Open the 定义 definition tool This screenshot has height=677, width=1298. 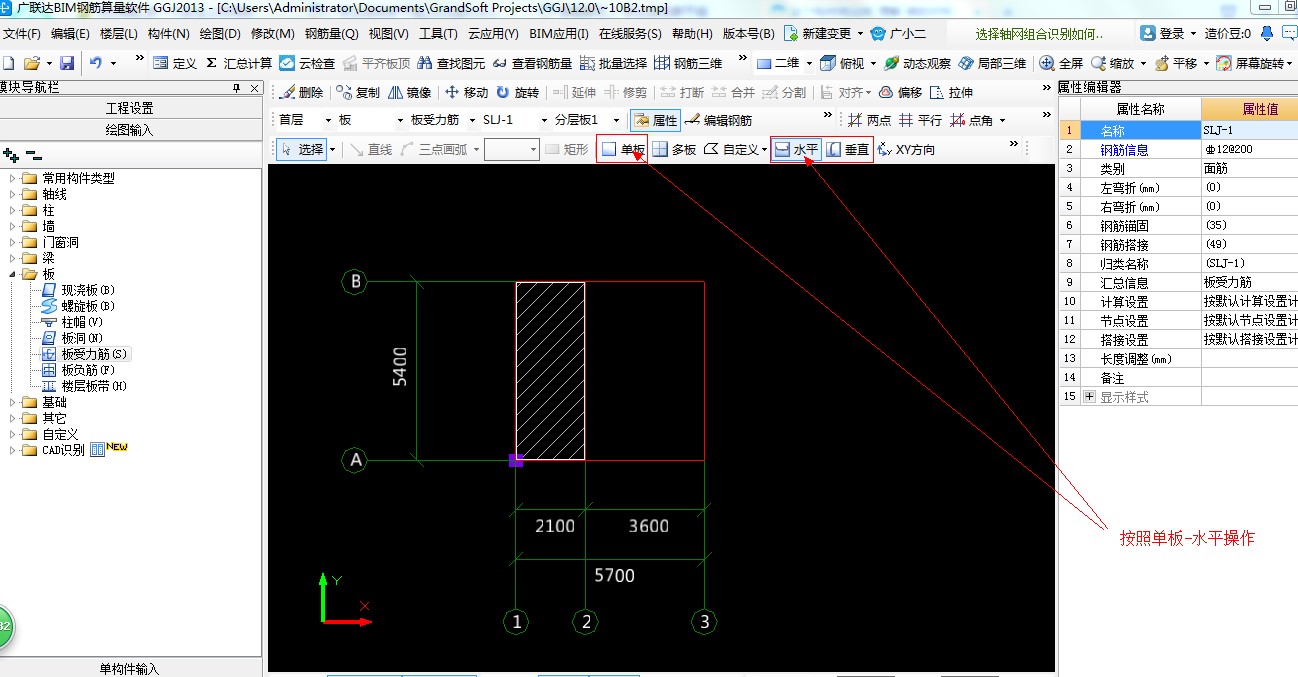(x=175, y=63)
